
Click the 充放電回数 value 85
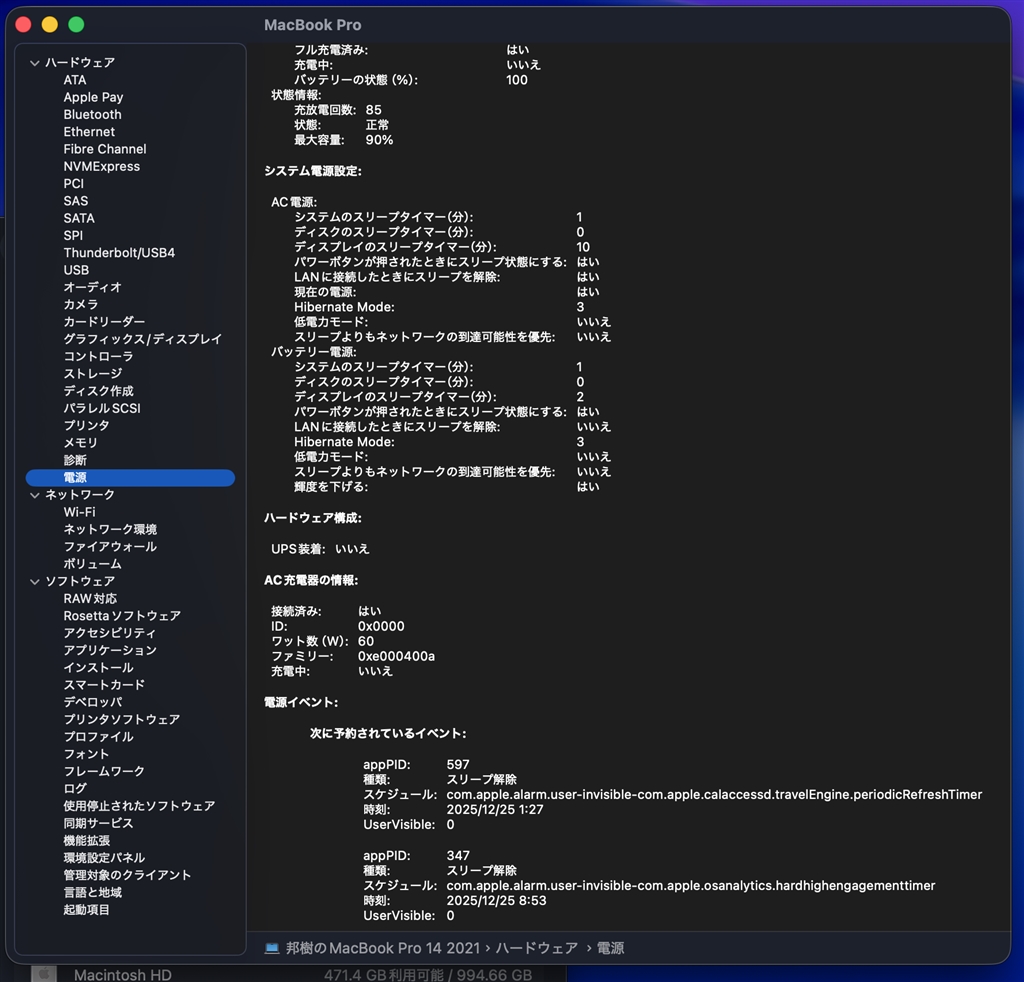click(x=374, y=110)
